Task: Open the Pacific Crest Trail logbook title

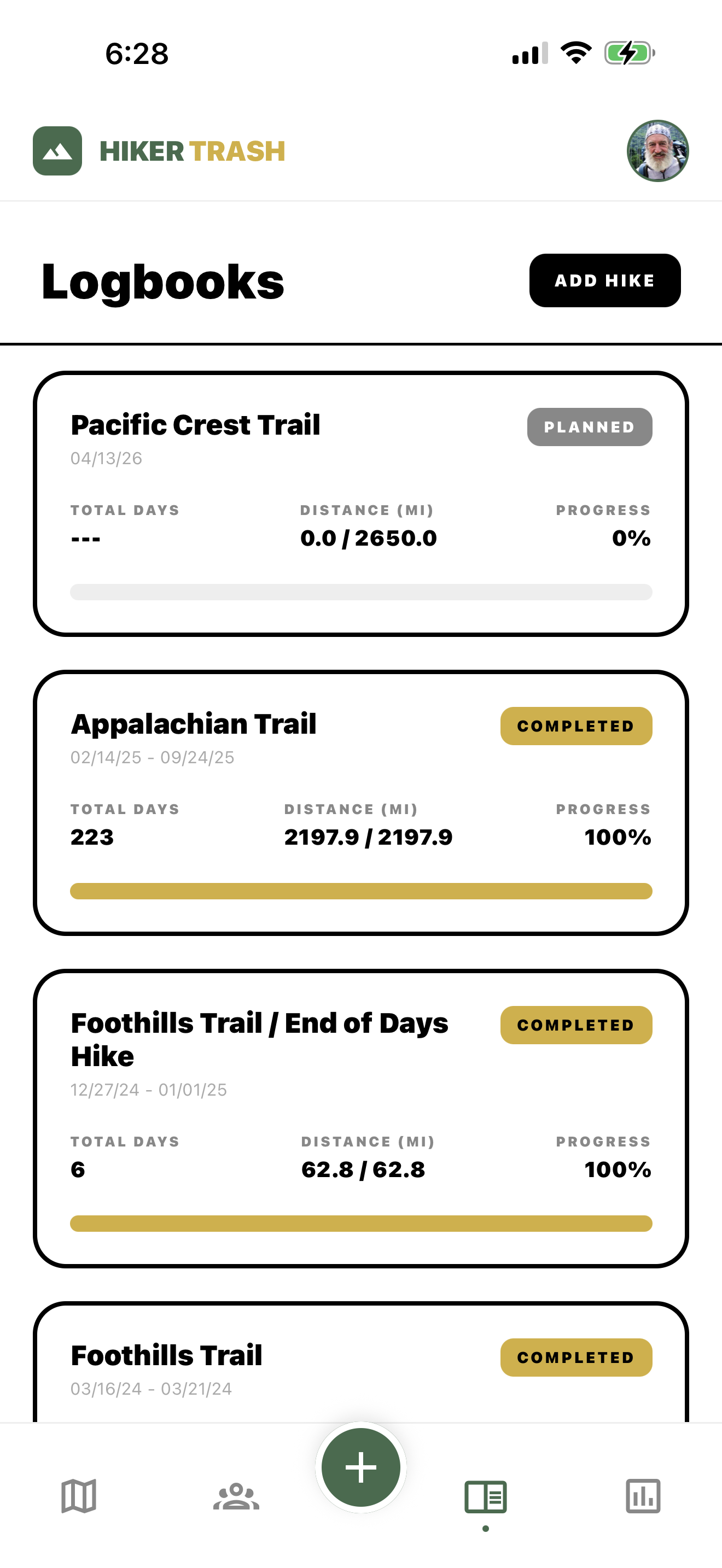Action: [195, 425]
